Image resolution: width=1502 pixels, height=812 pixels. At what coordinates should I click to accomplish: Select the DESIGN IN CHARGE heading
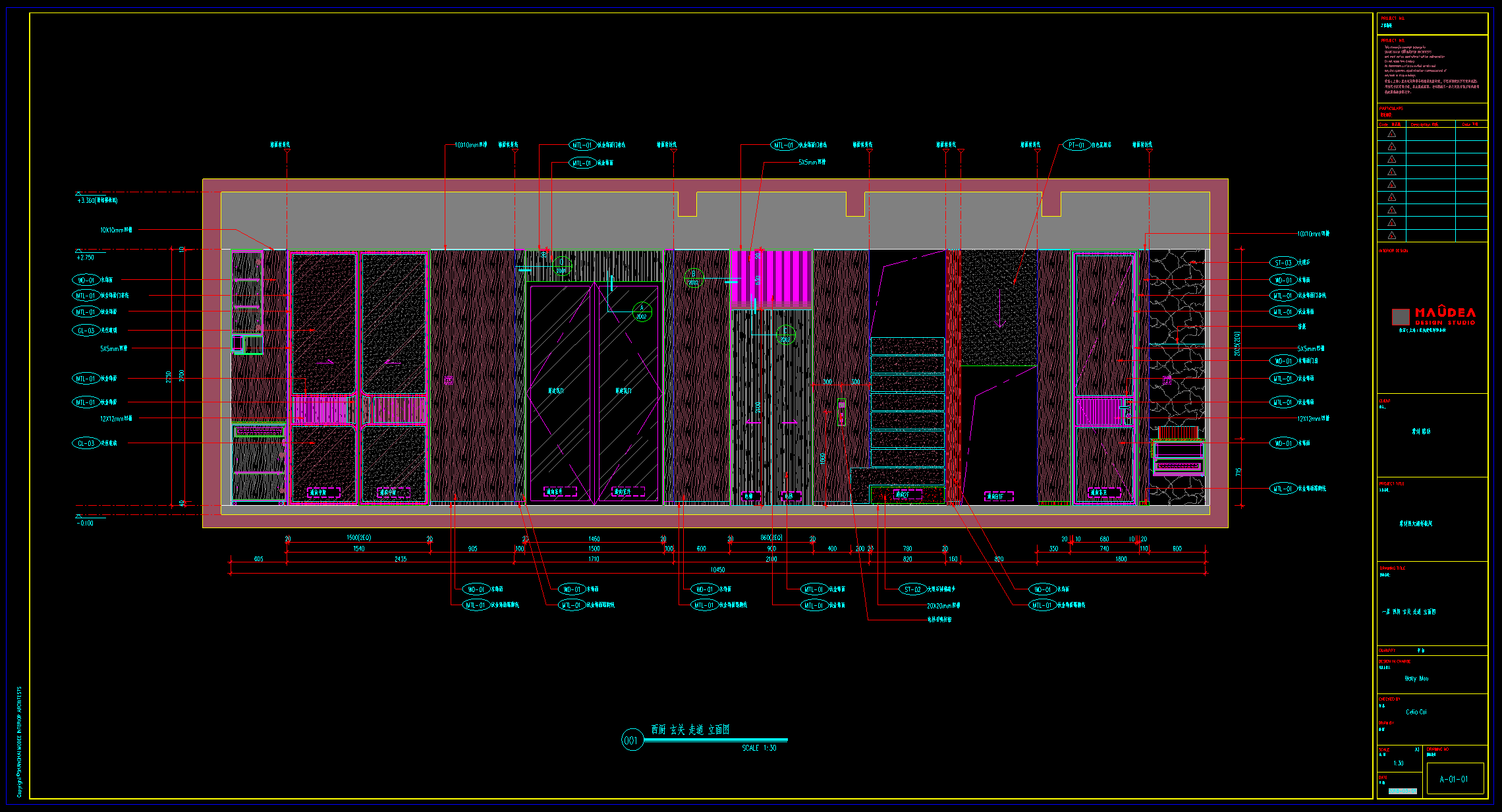click(1395, 661)
